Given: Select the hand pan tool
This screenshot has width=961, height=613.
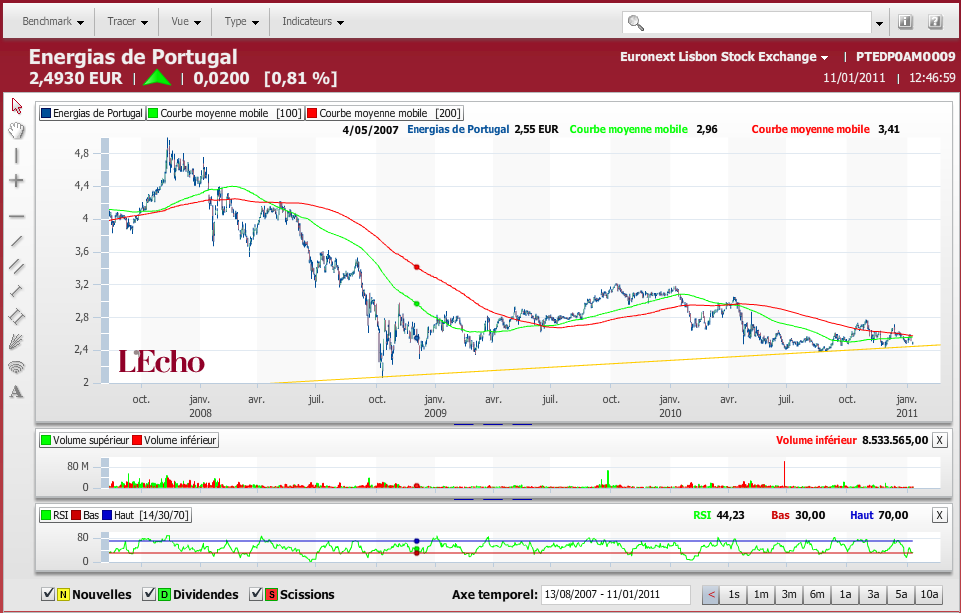Looking at the screenshot, I should (17, 130).
